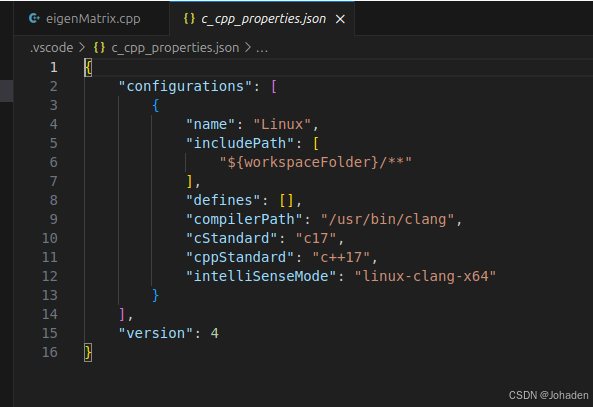Screen dimensions: 593x407
Task: Close the c_cpp_properties.json tab
Action: [340, 19]
